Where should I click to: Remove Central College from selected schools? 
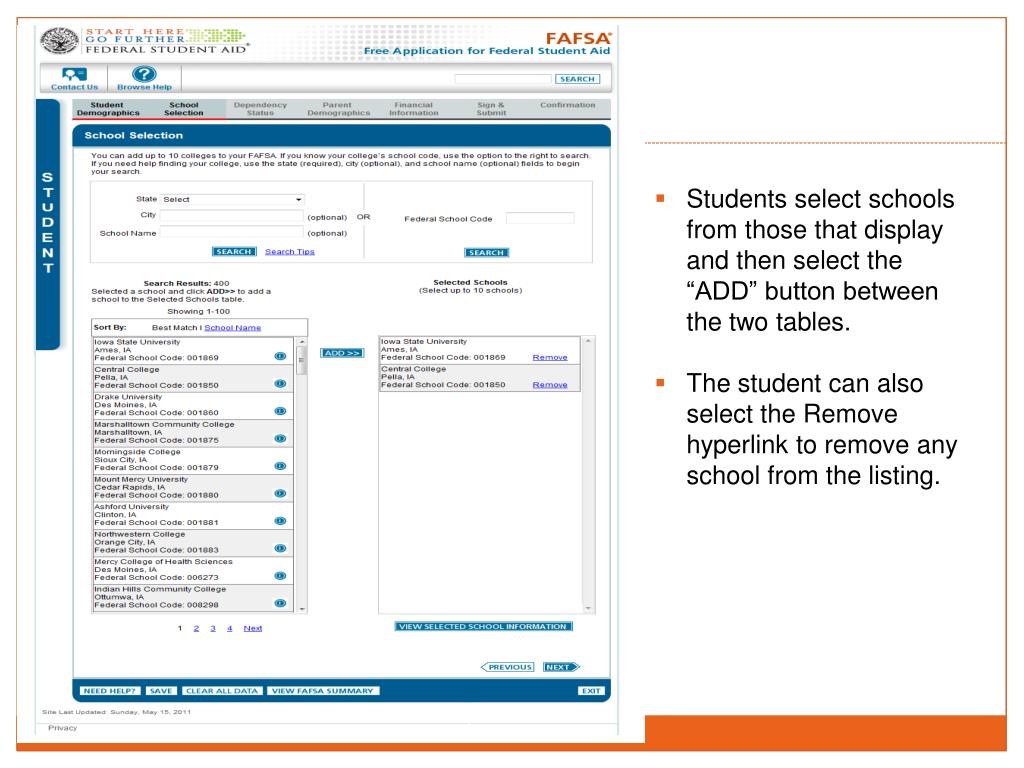pyautogui.click(x=550, y=385)
